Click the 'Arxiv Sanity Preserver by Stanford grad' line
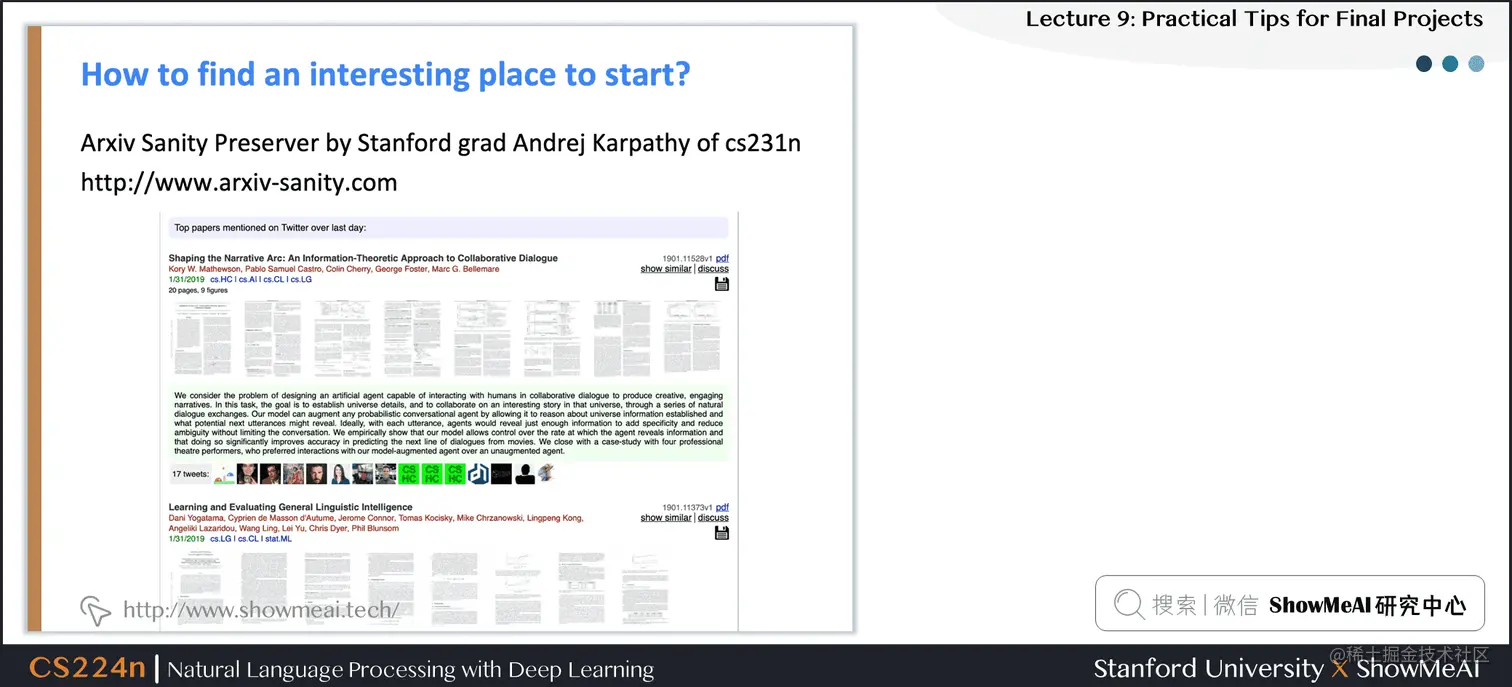The image size is (1512, 687). click(x=441, y=143)
